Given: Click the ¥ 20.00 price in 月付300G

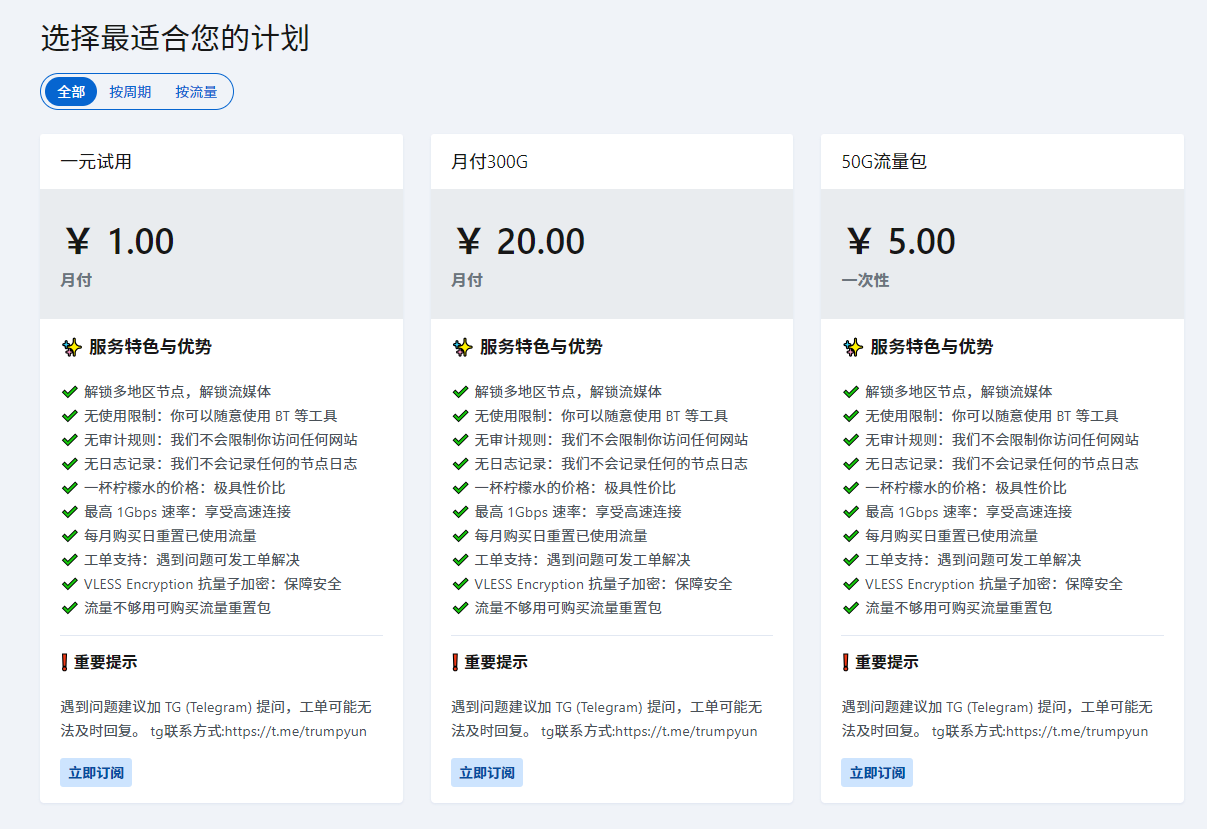Looking at the screenshot, I should pos(520,242).
